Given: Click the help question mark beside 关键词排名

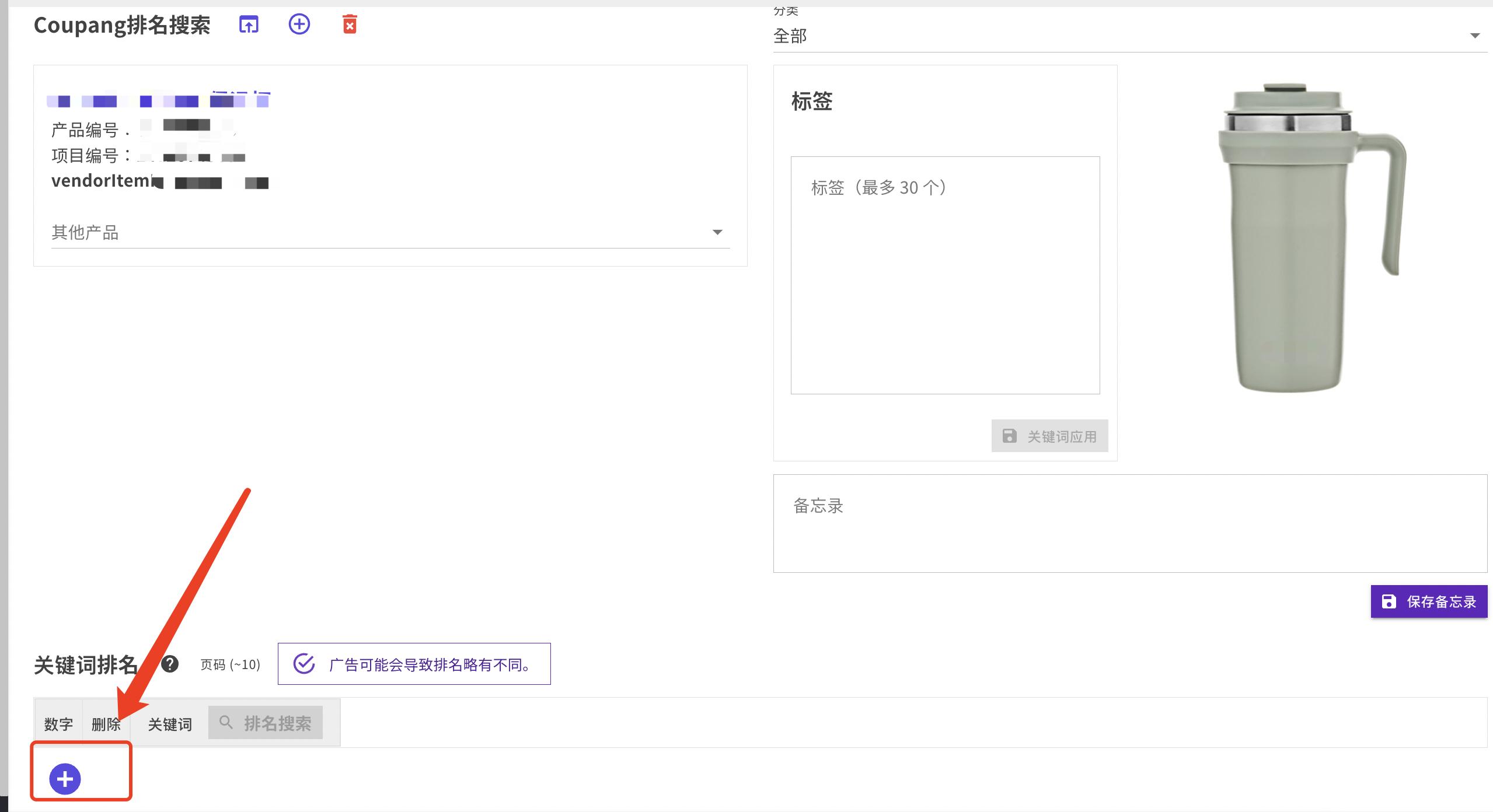Looking at the screenshot, I should pos(169,664).
